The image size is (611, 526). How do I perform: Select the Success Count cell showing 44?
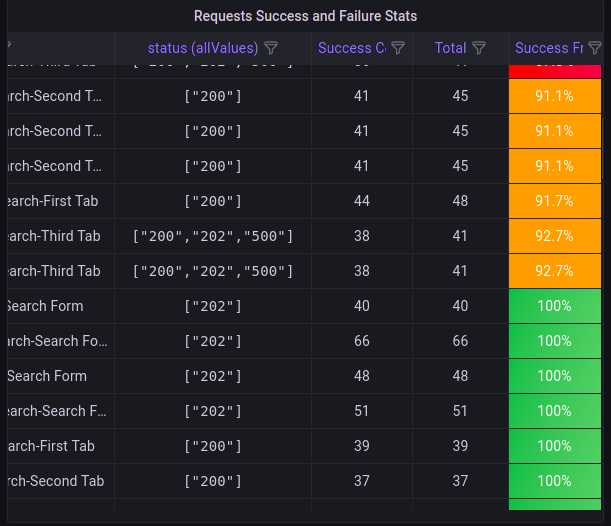(361, 201)
